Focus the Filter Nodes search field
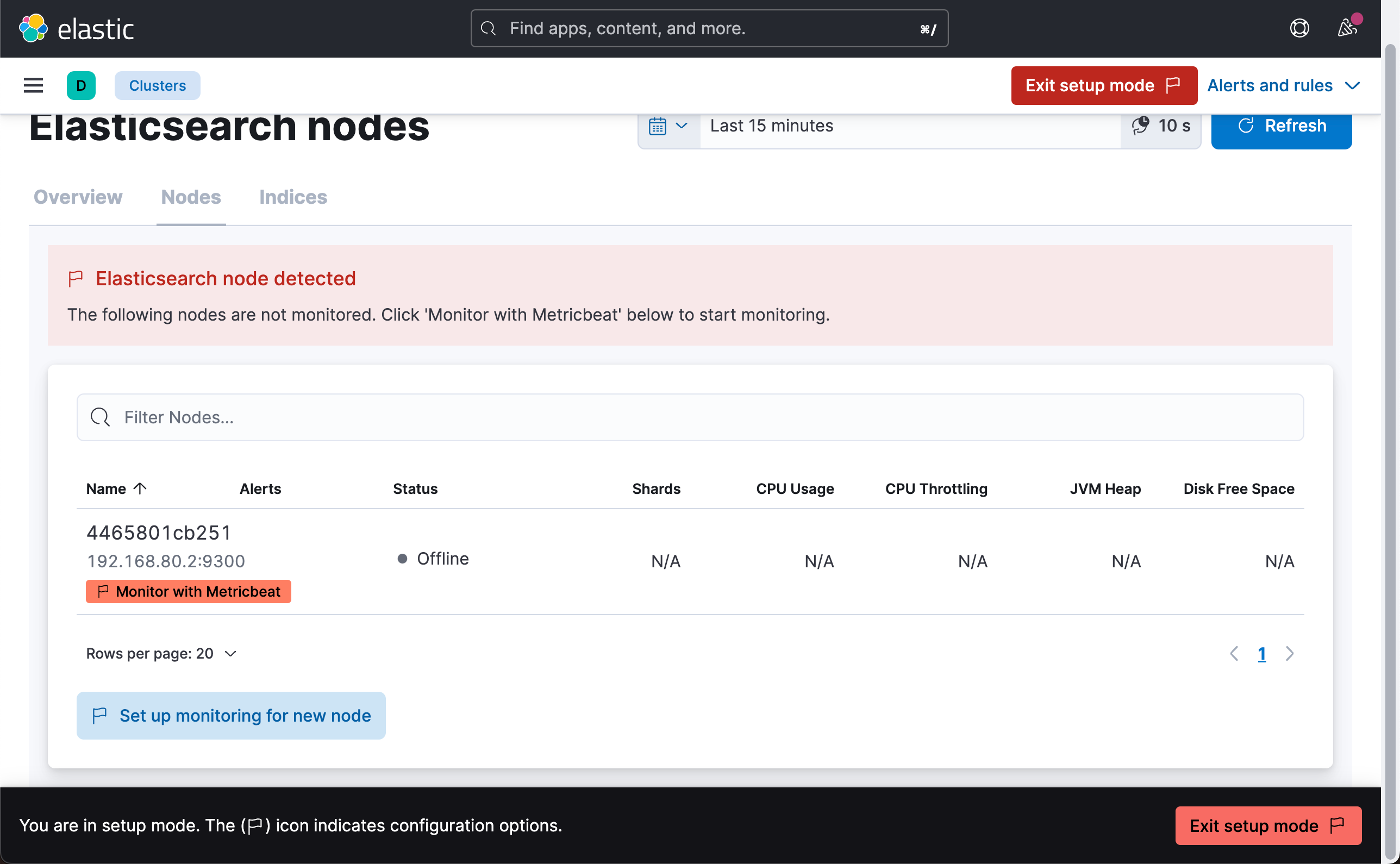 click(x=690, y=417)
